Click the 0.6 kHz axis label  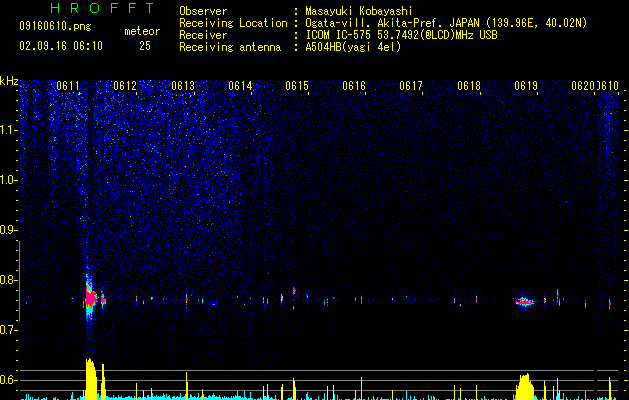coord(9,380)
